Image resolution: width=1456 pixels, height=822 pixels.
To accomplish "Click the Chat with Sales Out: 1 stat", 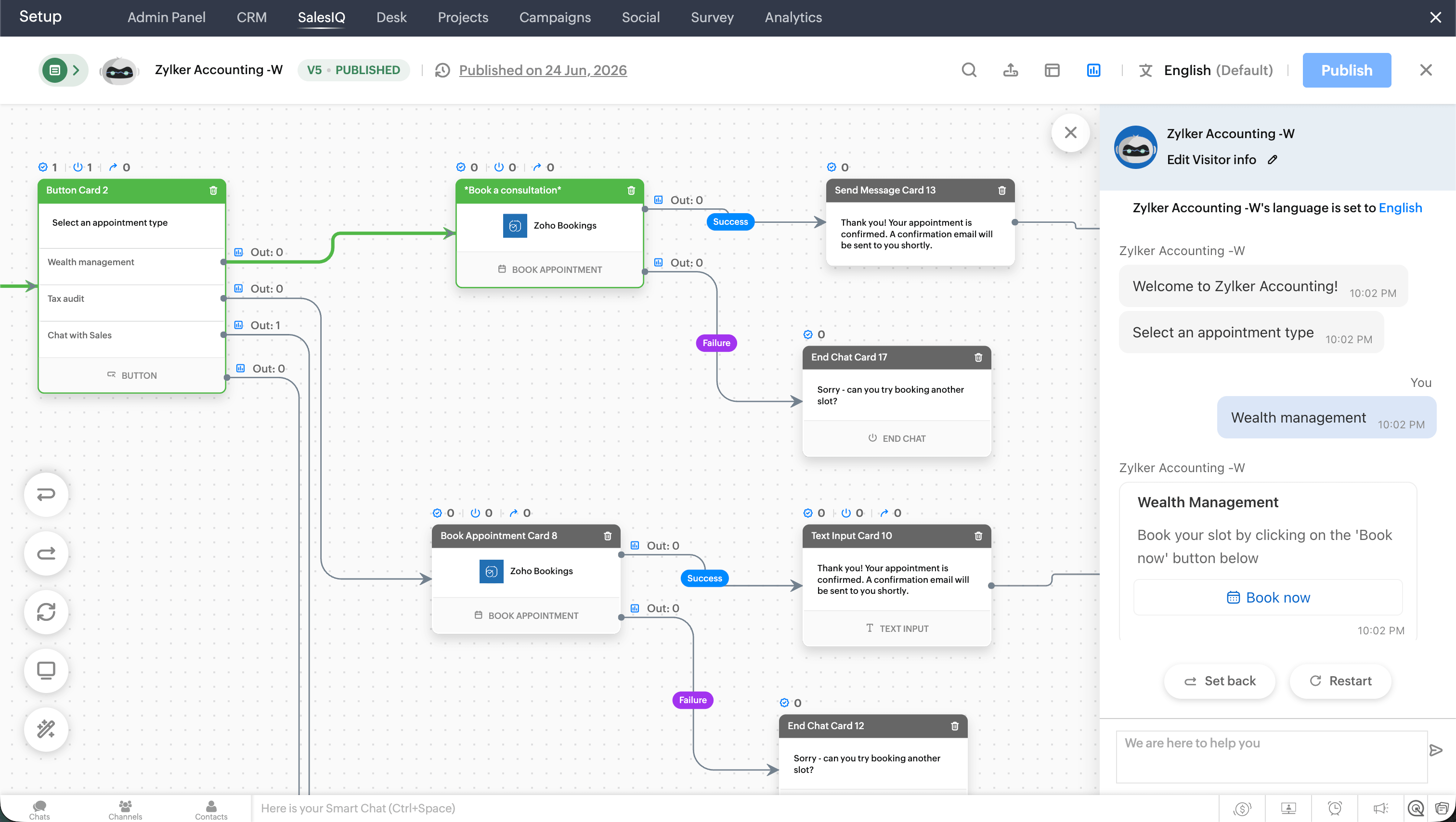I will click(x=257, y=325).
